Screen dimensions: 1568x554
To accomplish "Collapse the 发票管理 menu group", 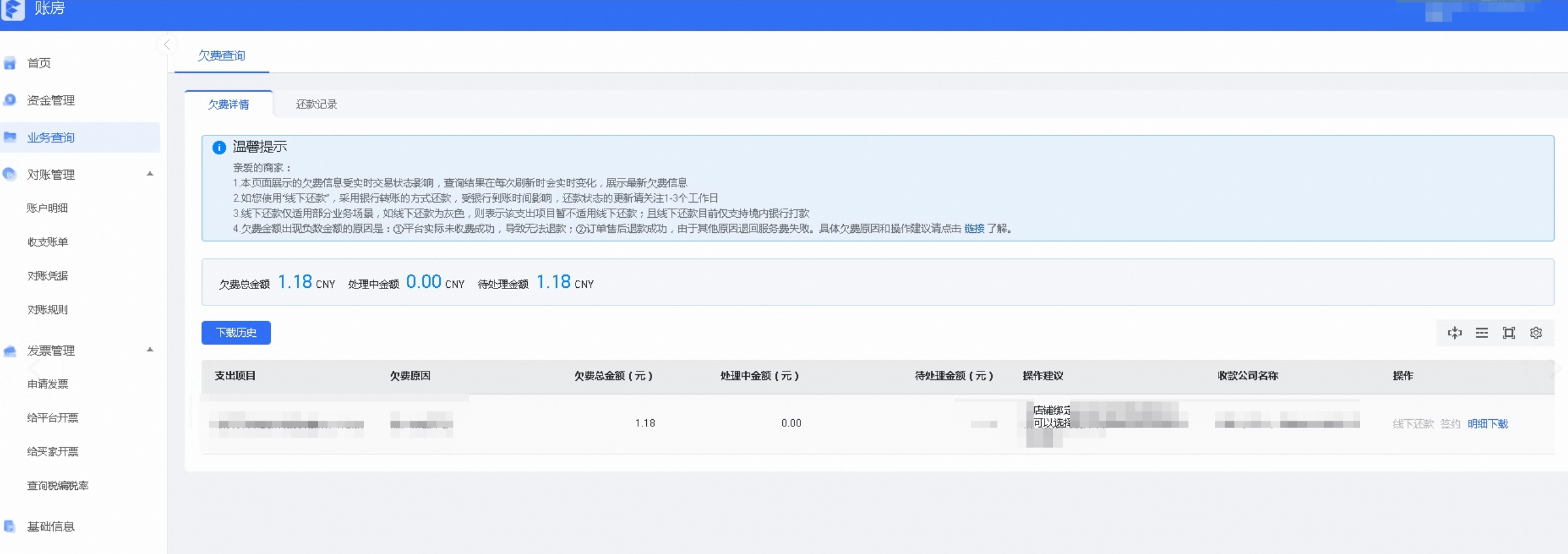I will point(150,350).
